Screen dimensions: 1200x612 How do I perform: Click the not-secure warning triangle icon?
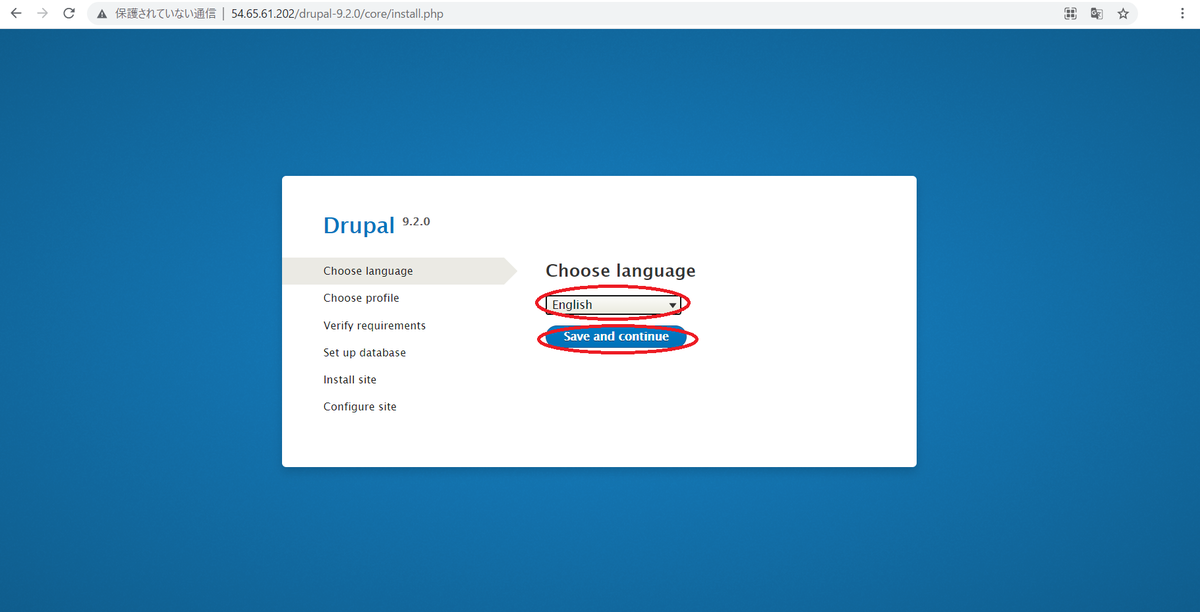pos(102,14)
